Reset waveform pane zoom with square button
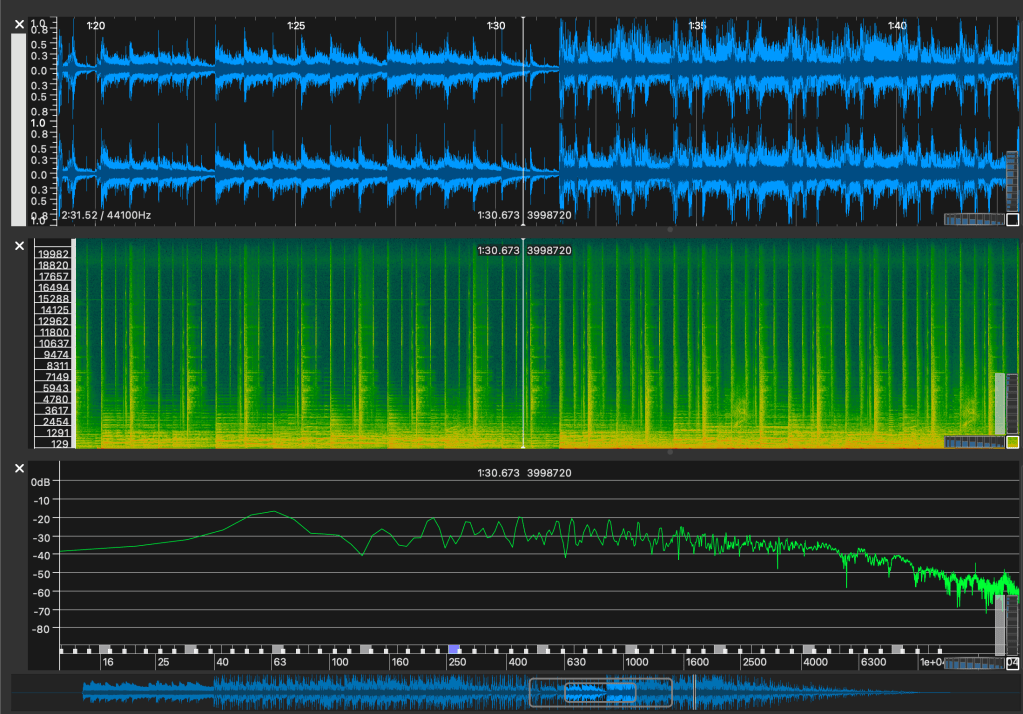This screenshot has width=1023, height=714. (x=1012, y=220)
